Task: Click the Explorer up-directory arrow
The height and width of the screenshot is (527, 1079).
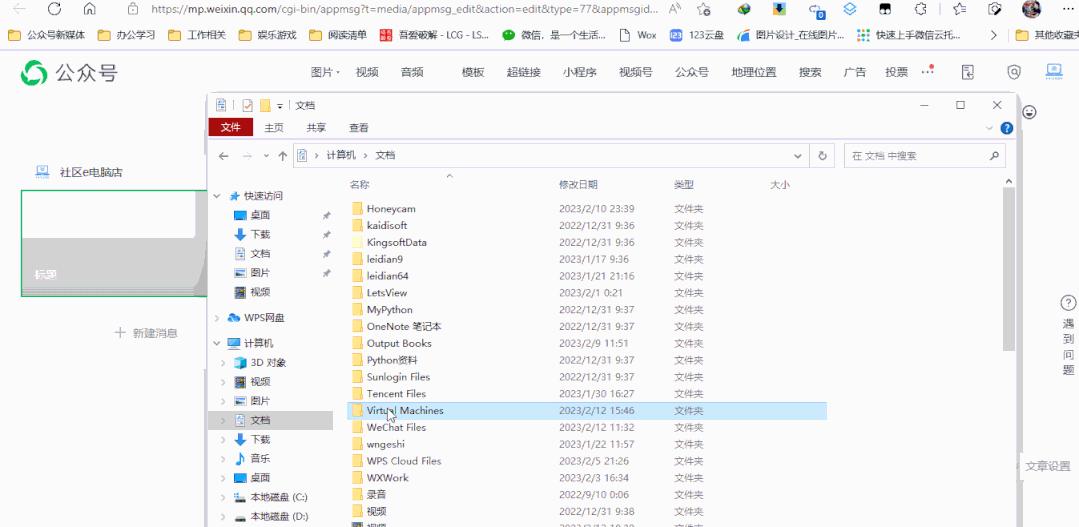Action: point(282,156)
